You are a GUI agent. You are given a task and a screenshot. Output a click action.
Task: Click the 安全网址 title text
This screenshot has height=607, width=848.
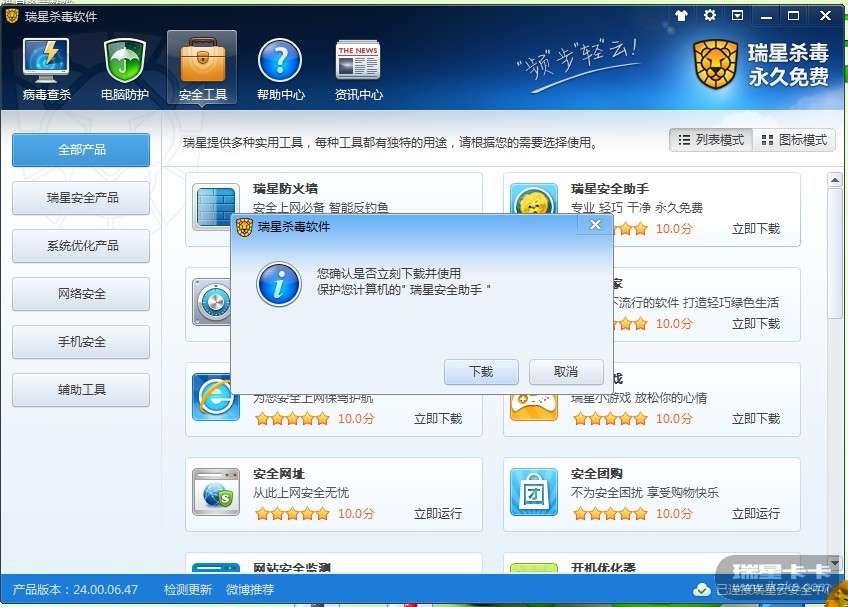(x=279, y=474)
